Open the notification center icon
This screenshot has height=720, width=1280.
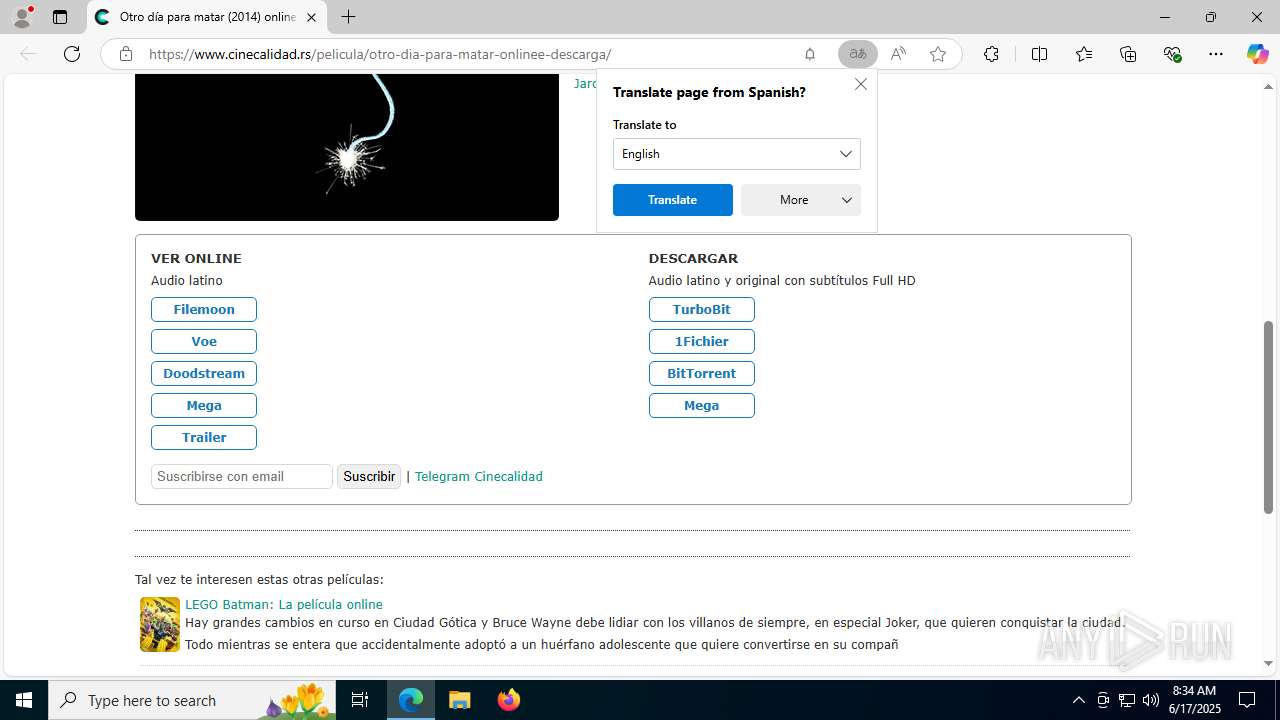(x=1247, y=700)
